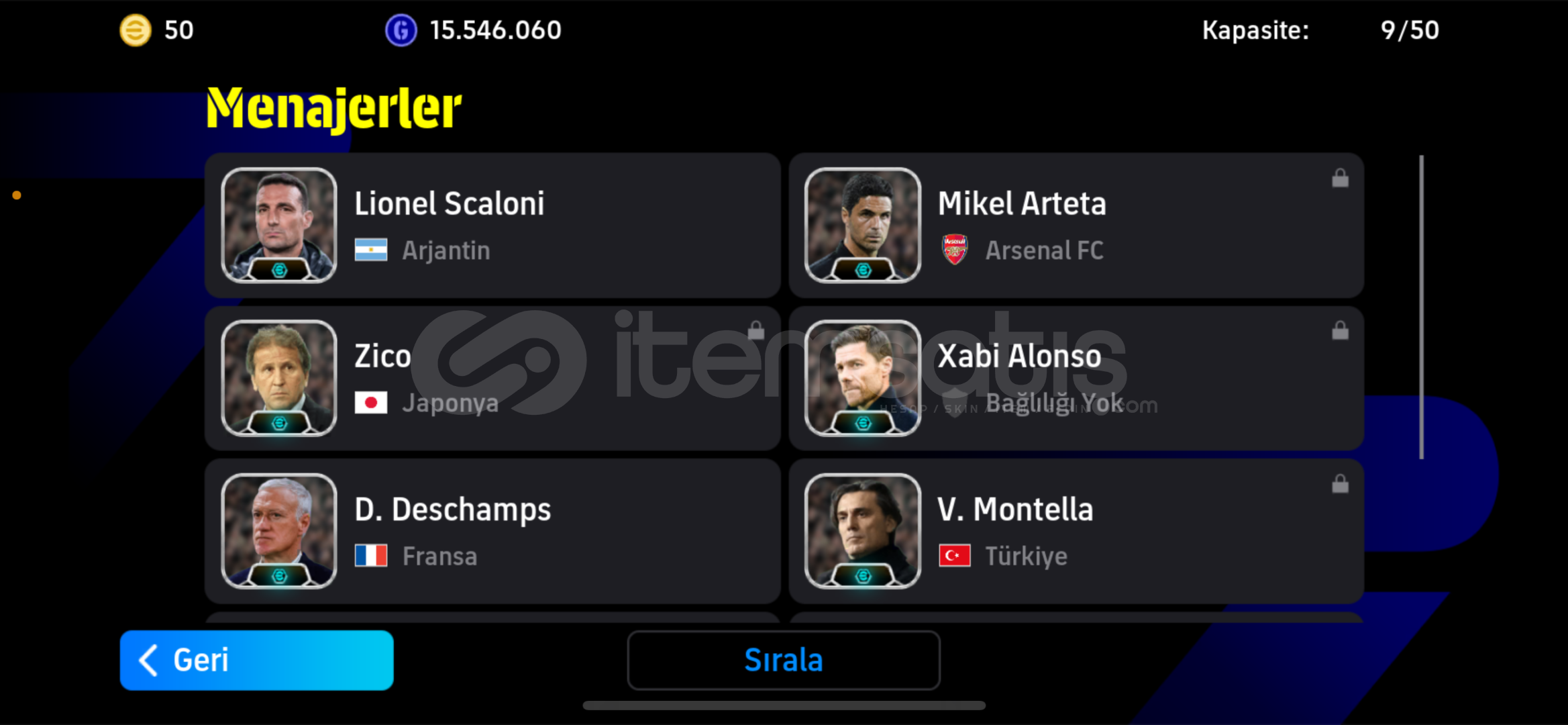The width and height of the screenshot is (1568, 725).
Task: Select Zico's manager portrait
Action: point(279,378)
